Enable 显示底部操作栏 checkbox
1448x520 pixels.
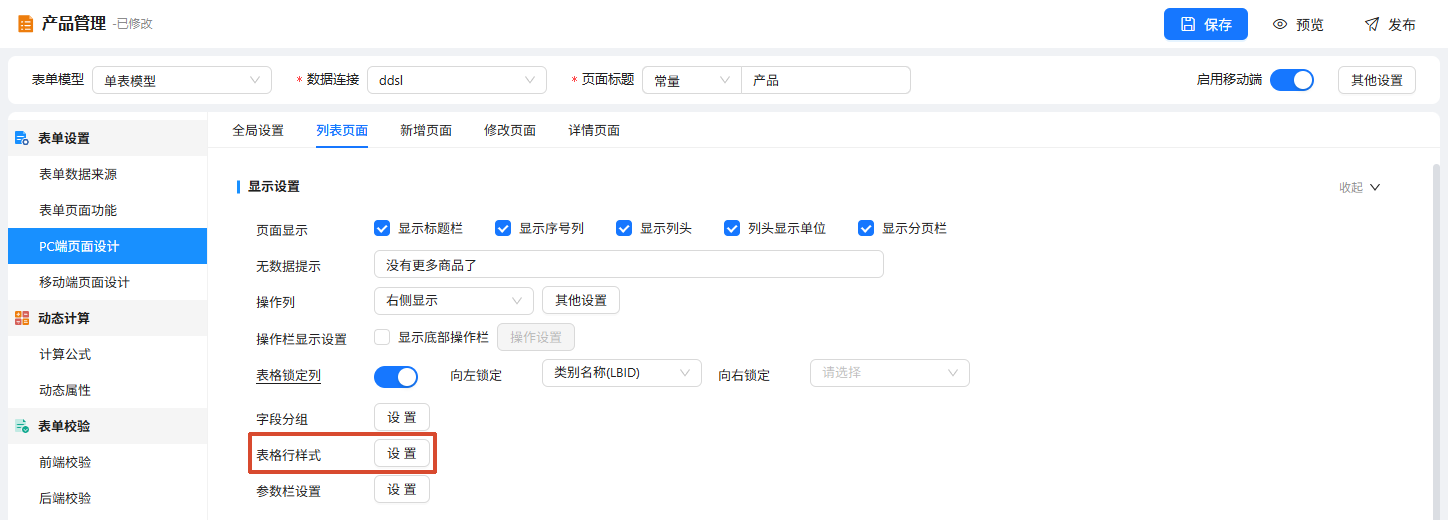click(x=382, y=337)
